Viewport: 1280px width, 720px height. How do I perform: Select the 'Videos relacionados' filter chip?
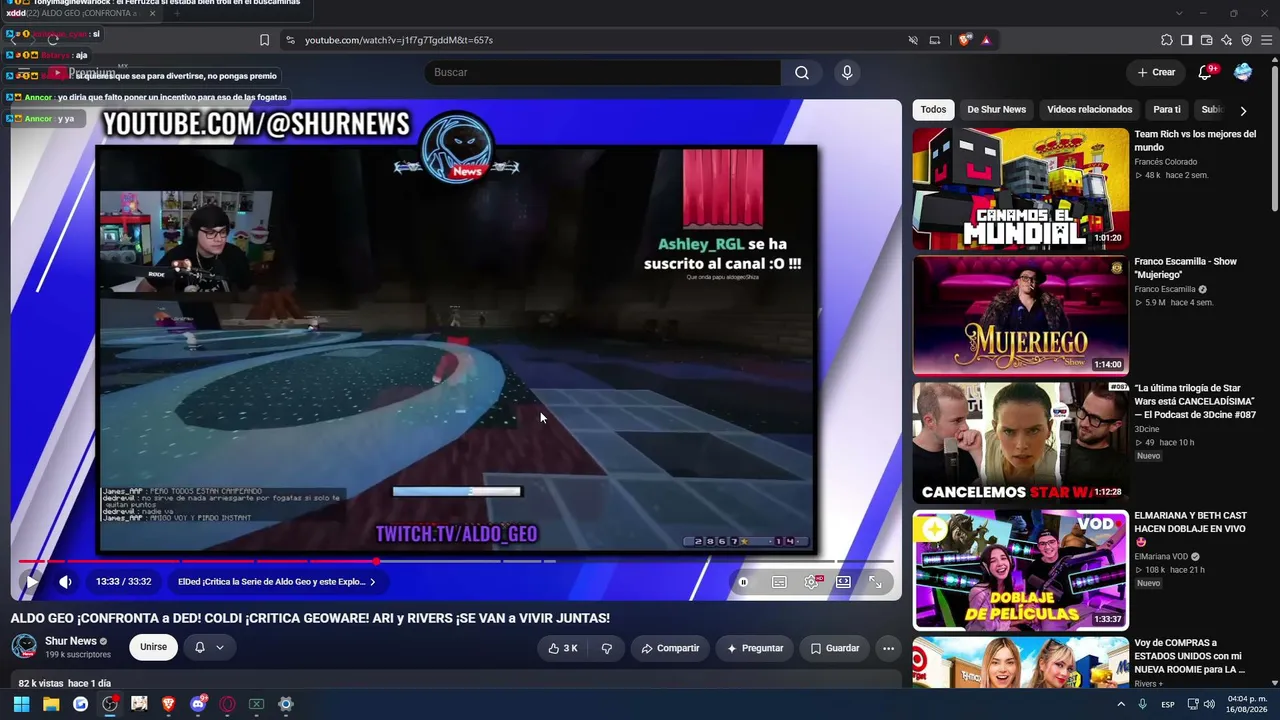1089,110
